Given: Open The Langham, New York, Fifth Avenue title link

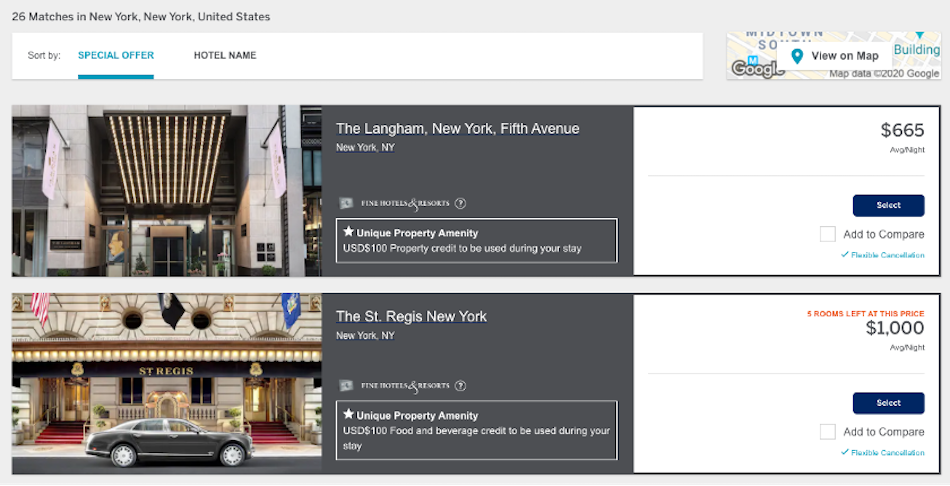Looking at the screenshot, I should [x=457, y=129].
